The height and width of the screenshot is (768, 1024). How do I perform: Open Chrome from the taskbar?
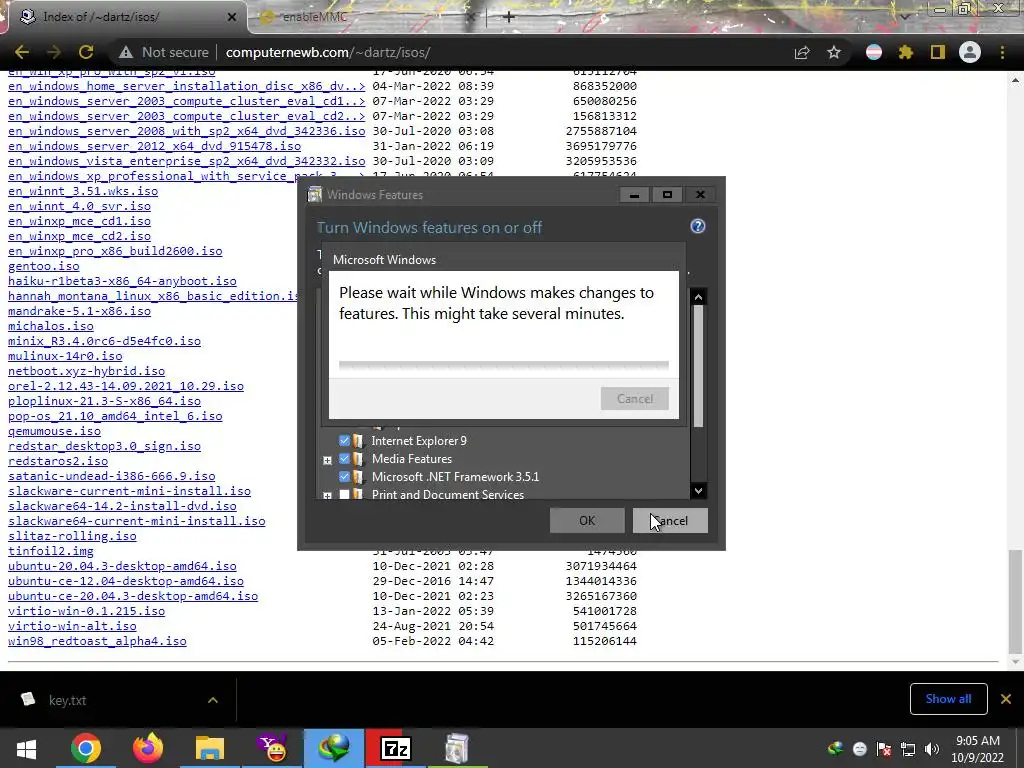pos(86,748)
